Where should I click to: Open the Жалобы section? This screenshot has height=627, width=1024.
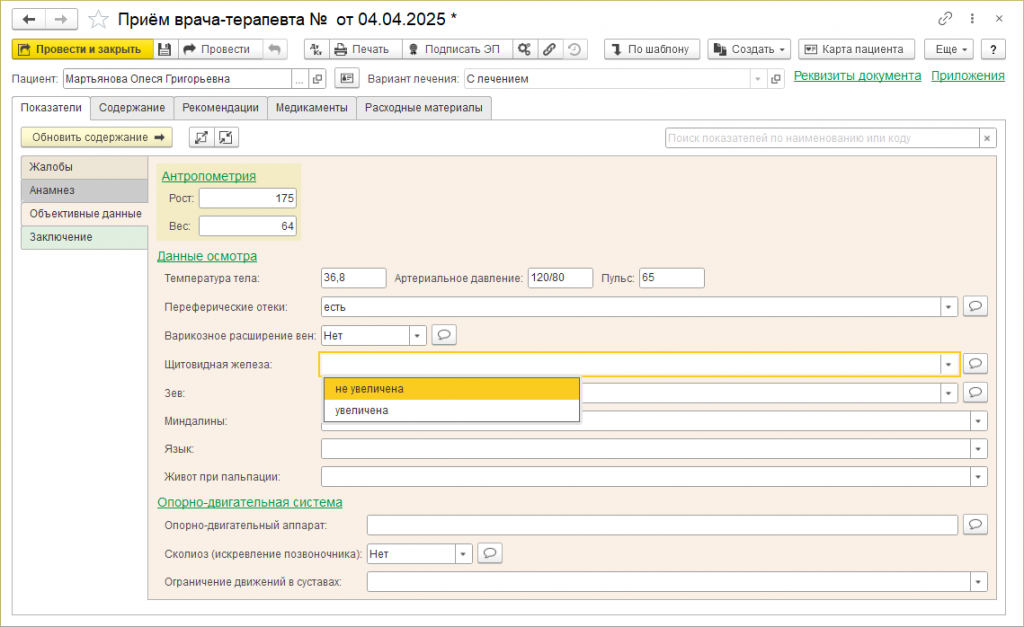[84, 167]
